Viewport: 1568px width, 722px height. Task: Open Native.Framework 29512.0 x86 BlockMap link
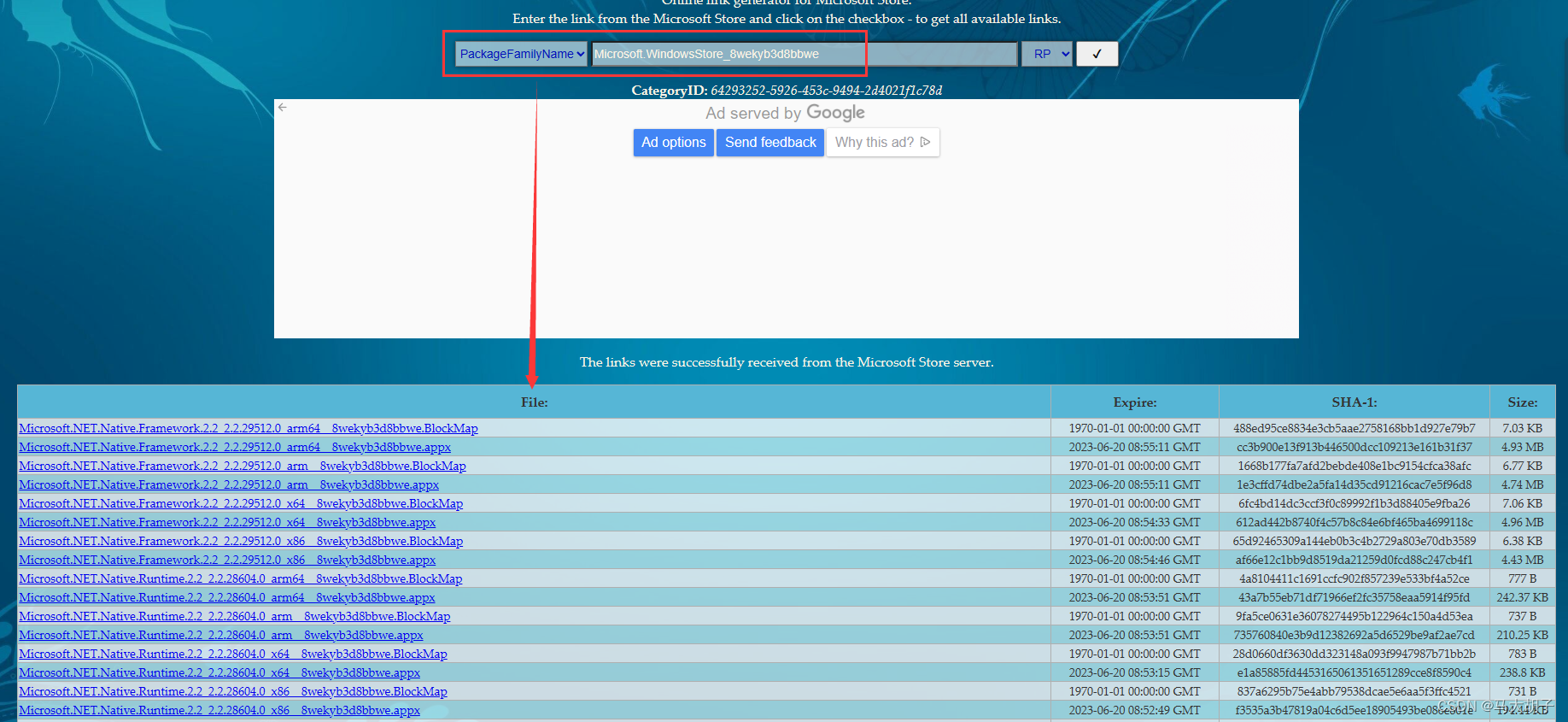pyautogui.click(x=241, y=541)
